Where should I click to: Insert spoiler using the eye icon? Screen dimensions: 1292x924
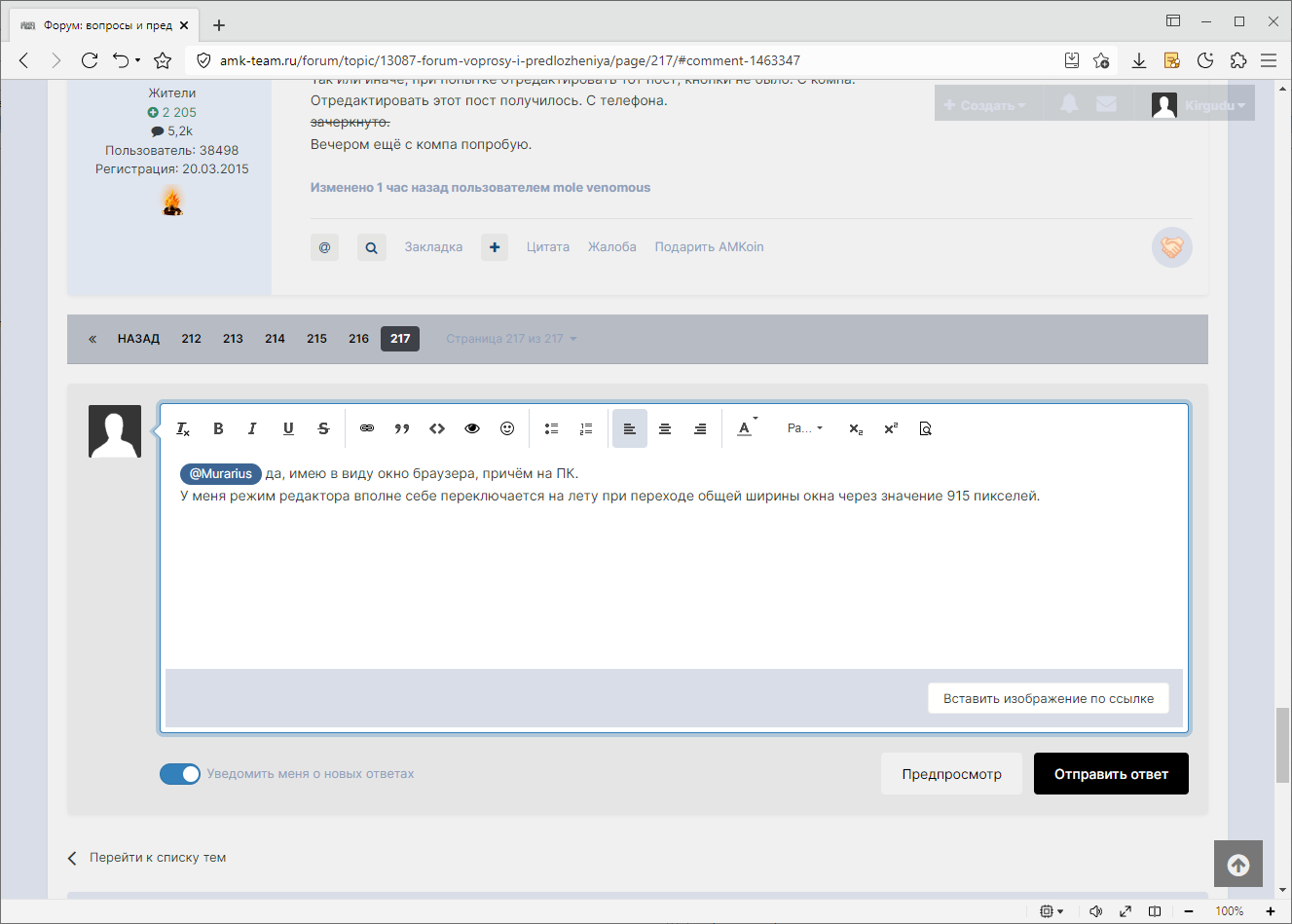472,428
